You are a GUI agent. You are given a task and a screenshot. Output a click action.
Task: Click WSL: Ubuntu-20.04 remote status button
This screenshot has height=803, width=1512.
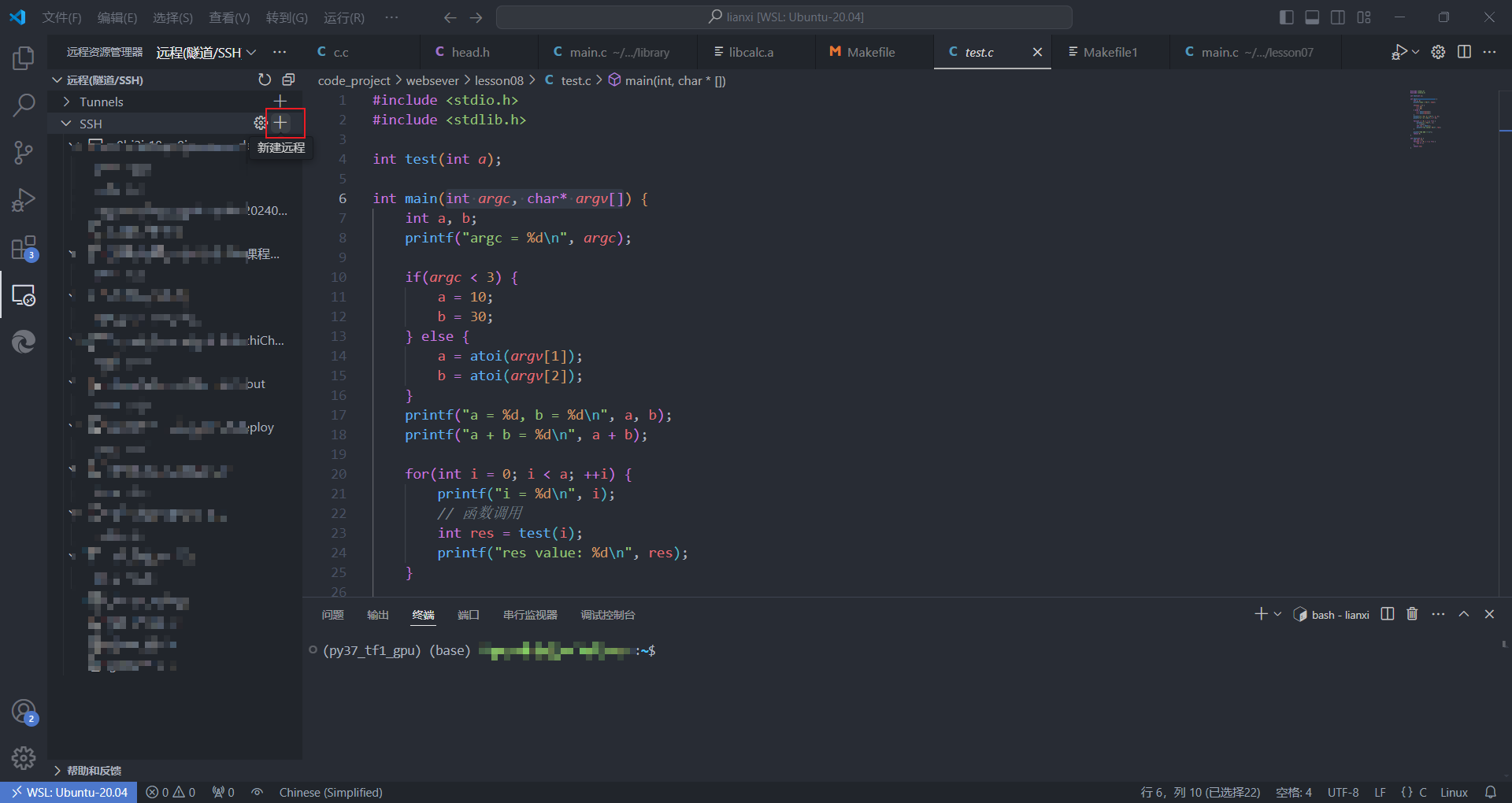69,792
